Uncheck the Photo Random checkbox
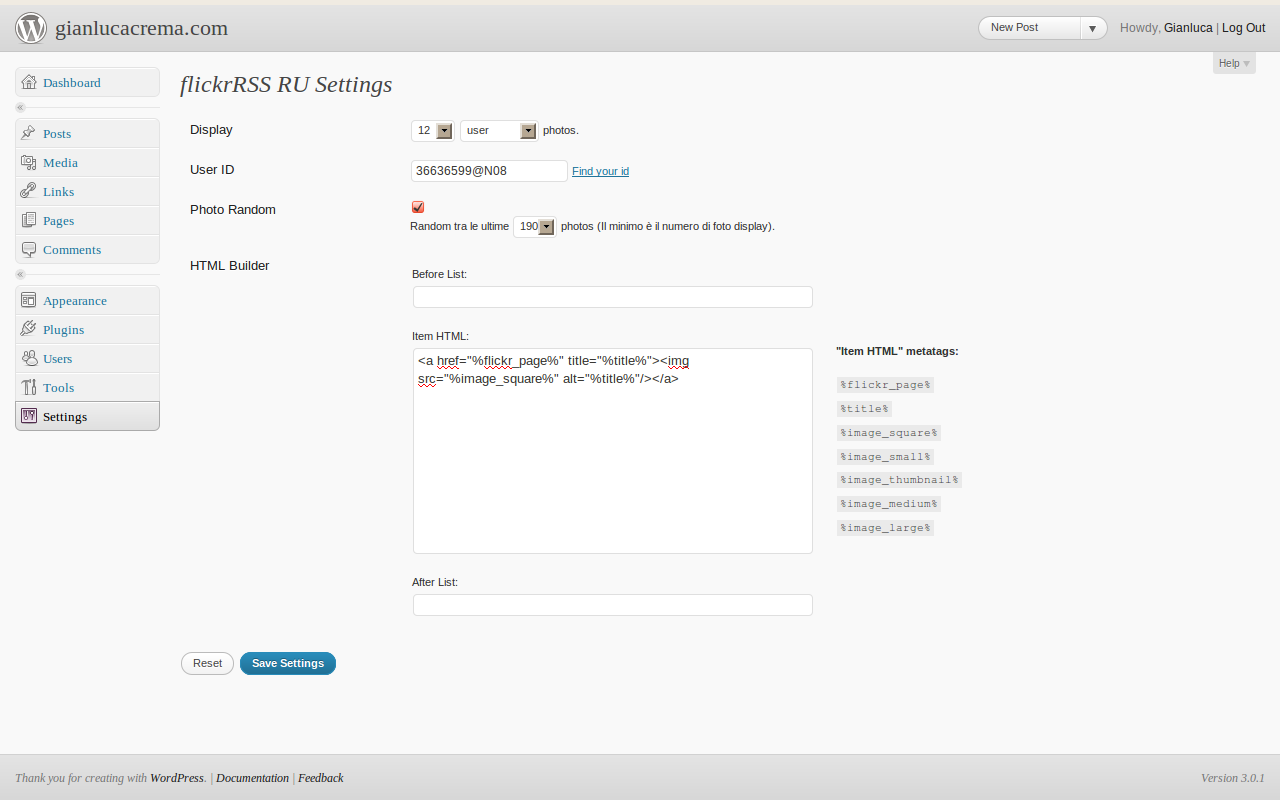 pyautogui.click(x=418, y=207)
